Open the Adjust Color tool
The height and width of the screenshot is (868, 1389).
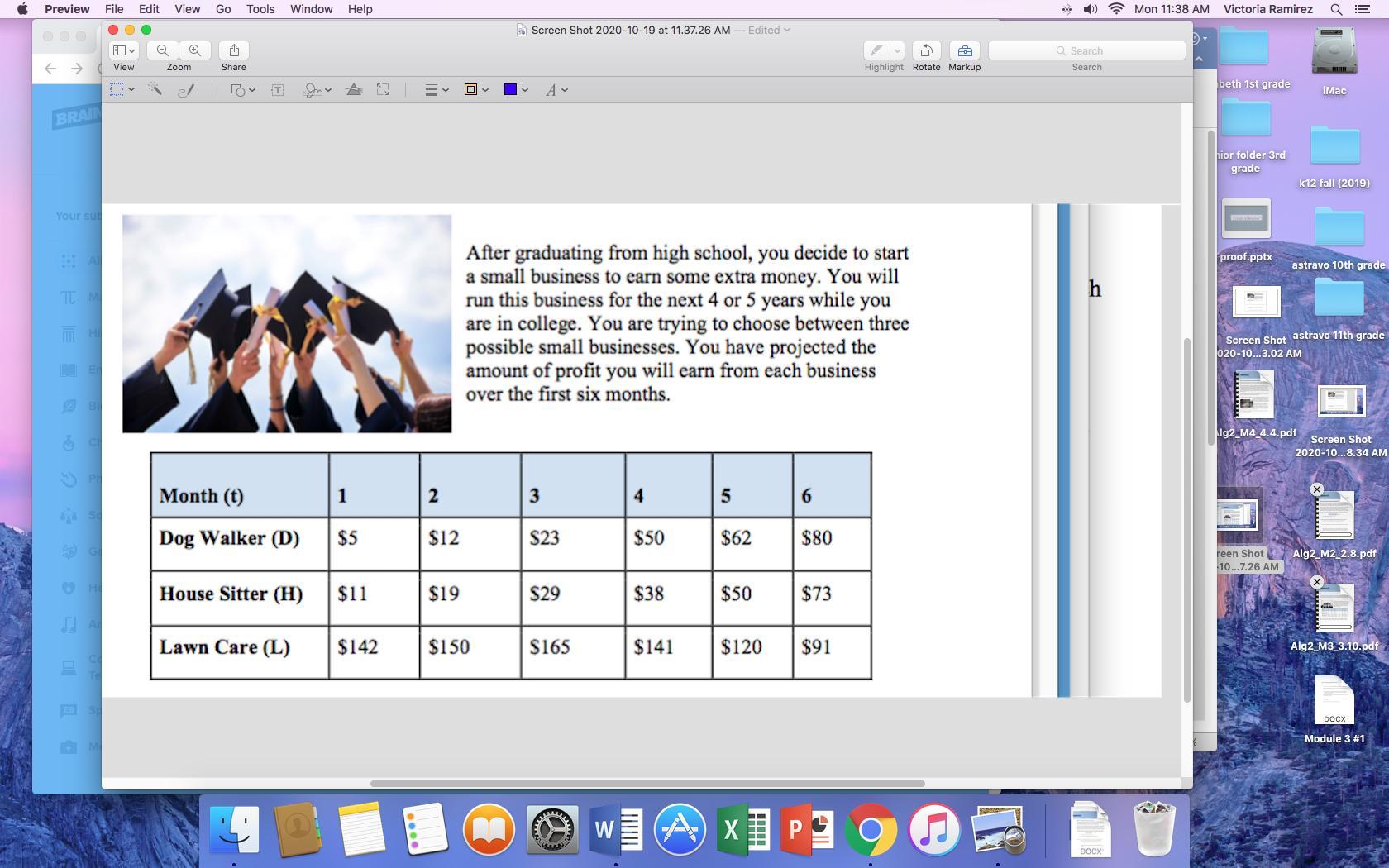pos(354,89)
